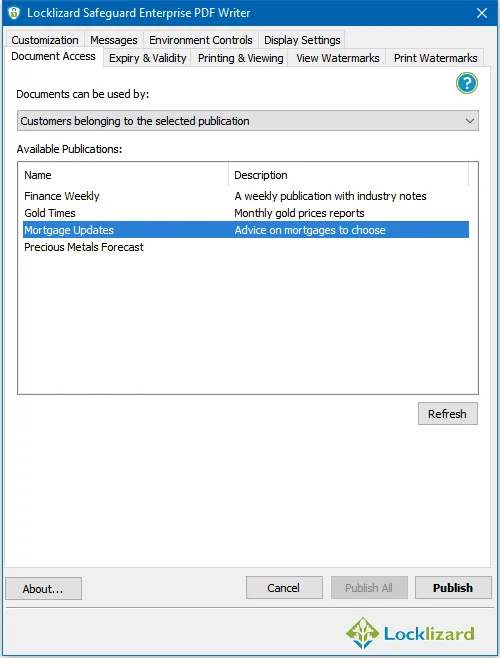Screen dimensions: 500x658
Task: Cancel the publishing dialog
Action: click(x=284, y=588)
